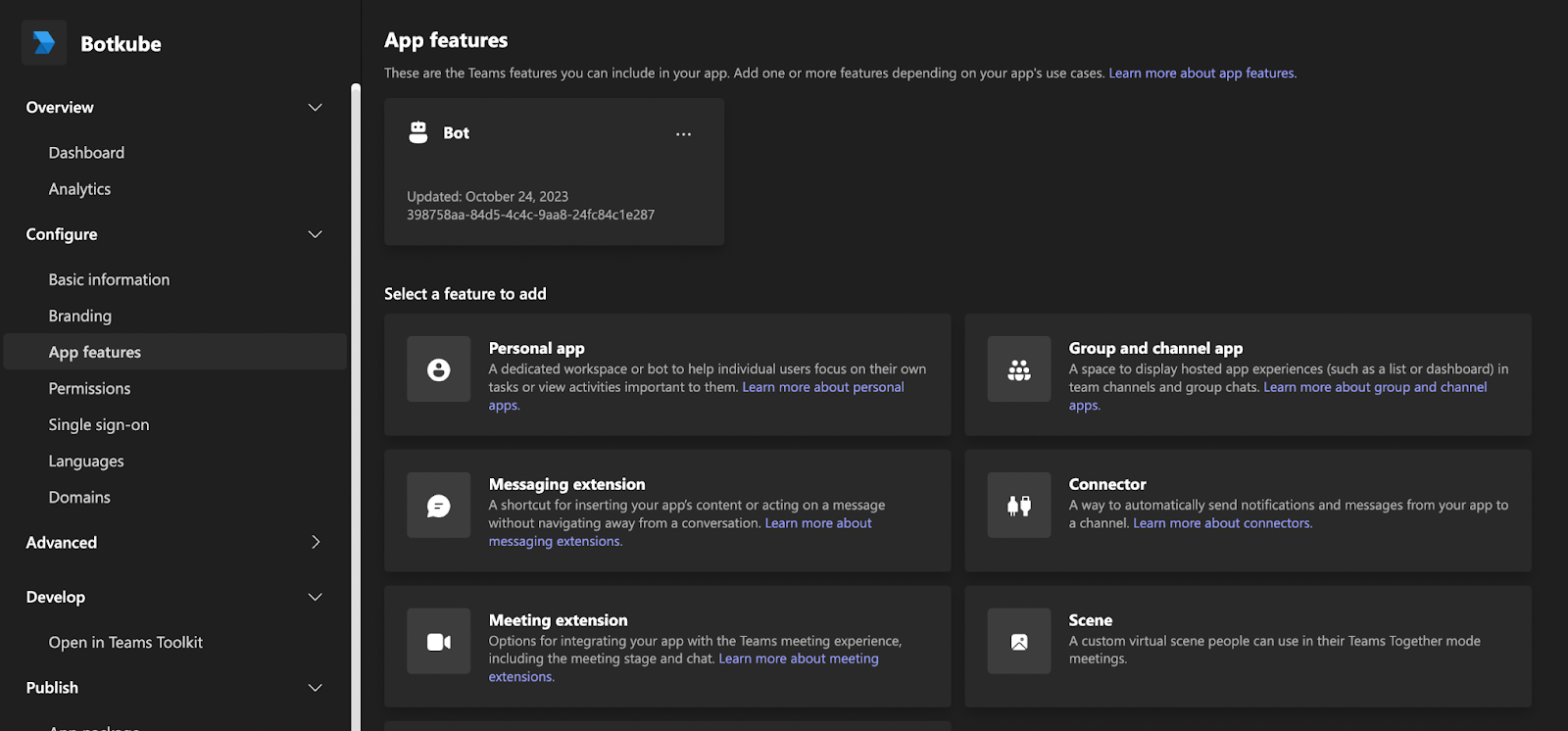This screenshot has height=731, width=1568.
Task: Collapse the Develop section chevron
Action: coord(316,597)
